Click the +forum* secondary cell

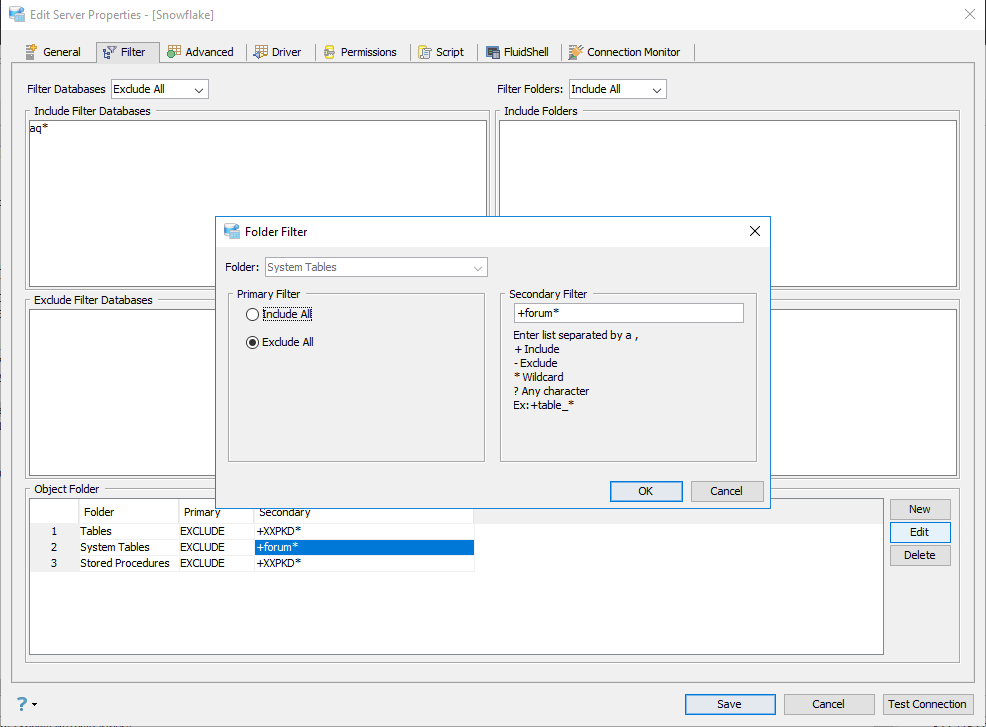coord(364,547)
